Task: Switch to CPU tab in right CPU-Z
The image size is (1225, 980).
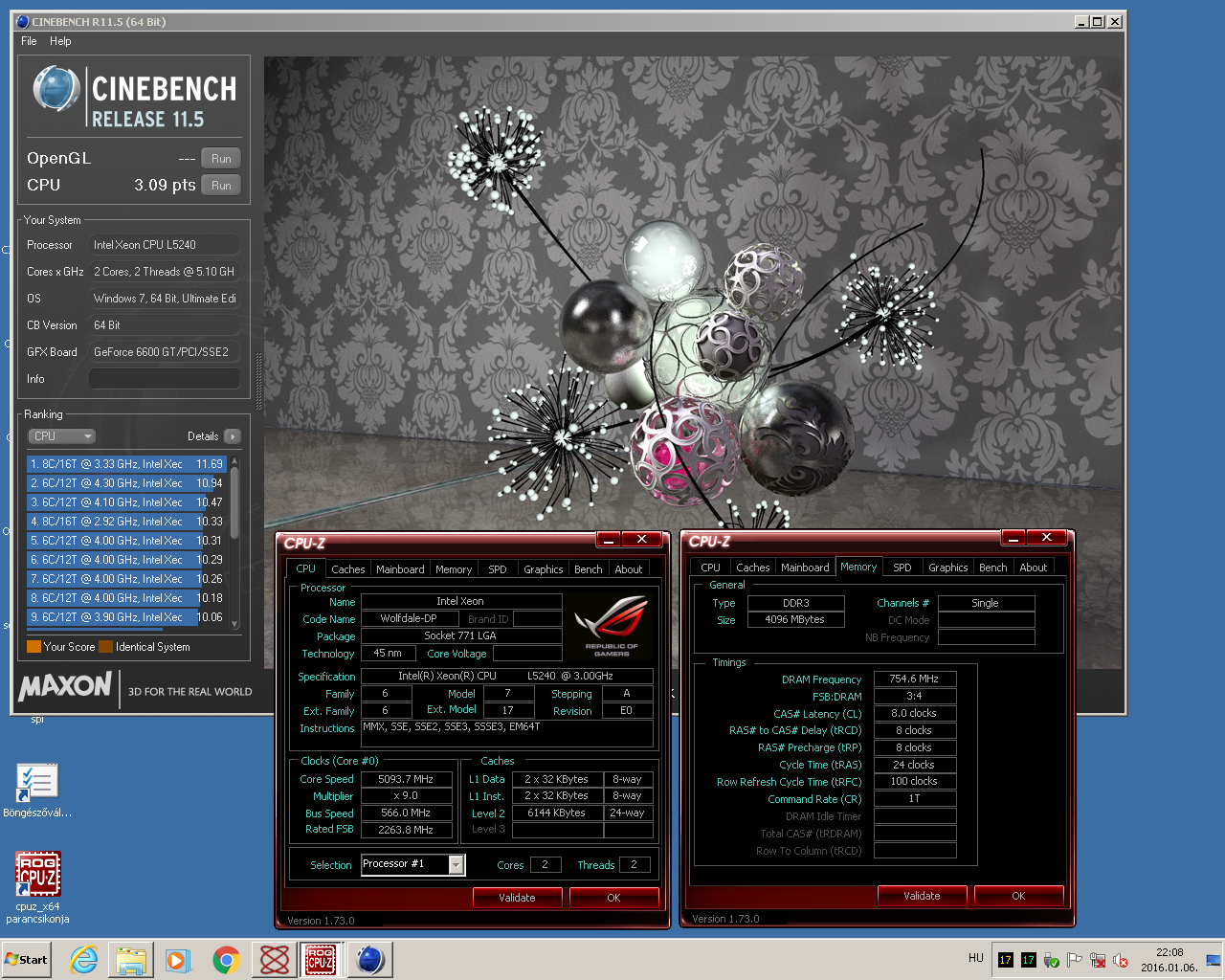Action: [x=710, y=568]
